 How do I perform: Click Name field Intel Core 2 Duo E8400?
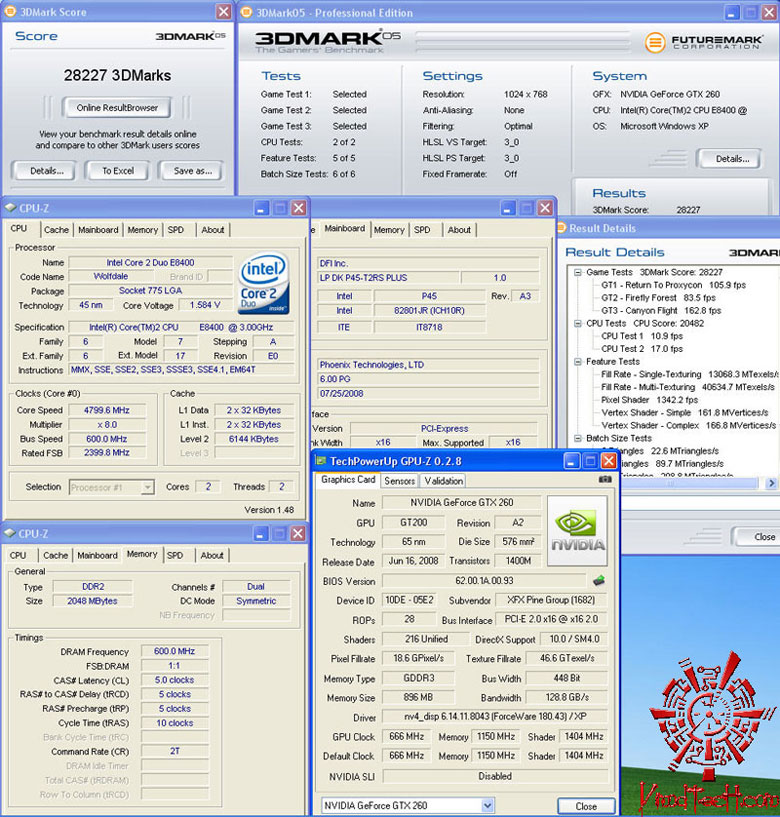(150, 262)
